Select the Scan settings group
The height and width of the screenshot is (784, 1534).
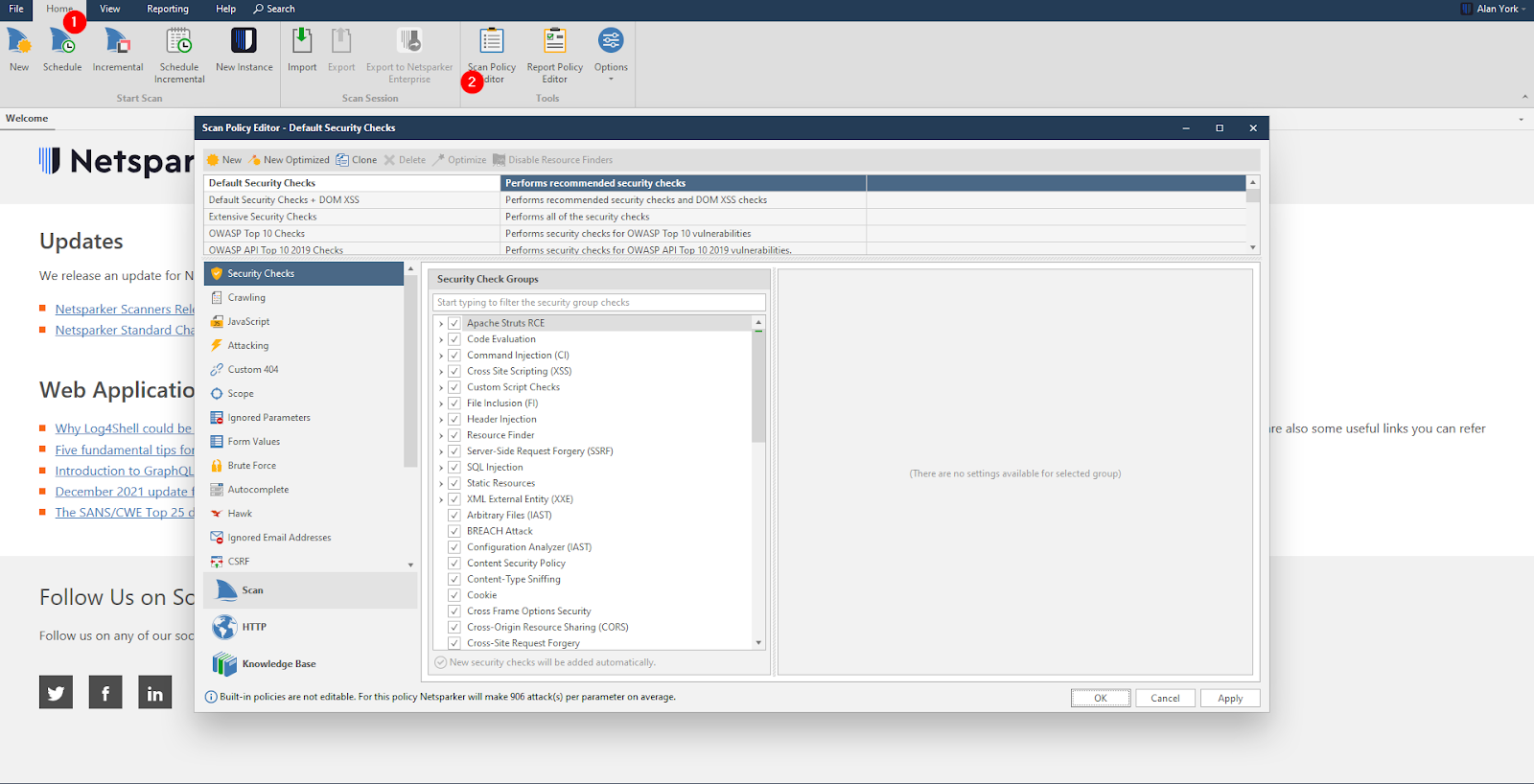[x=311, y=590]
